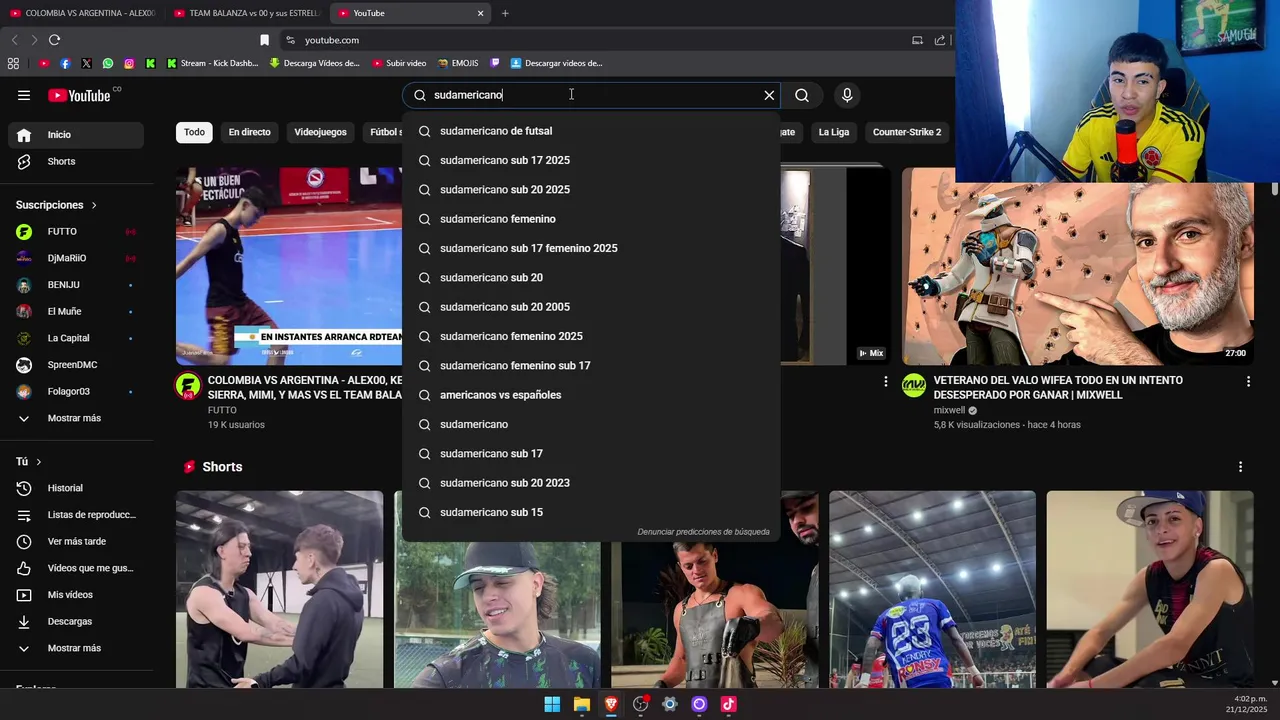Open Historial in the sidebar

[76, 488]
